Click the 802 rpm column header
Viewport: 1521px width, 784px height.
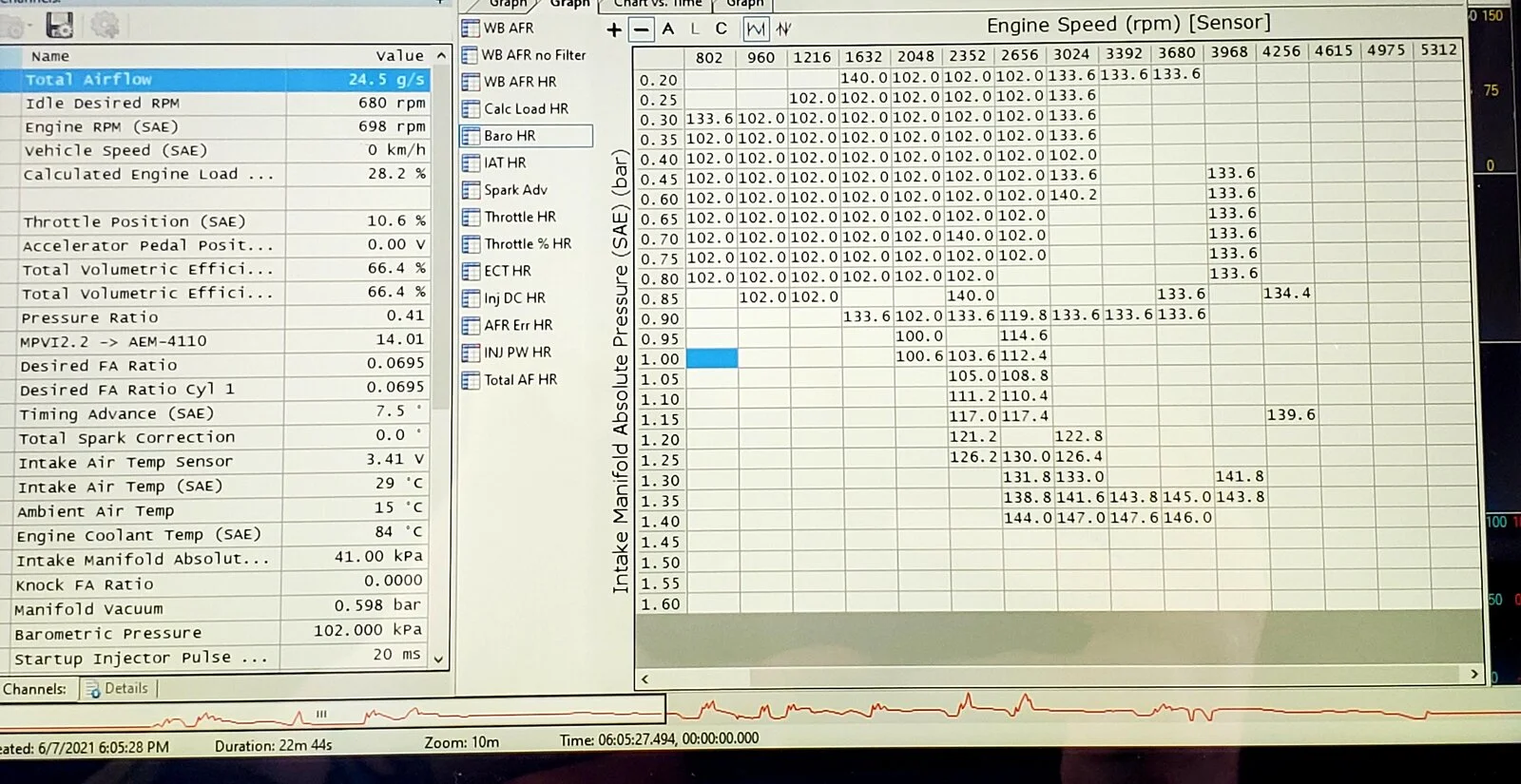710,58
